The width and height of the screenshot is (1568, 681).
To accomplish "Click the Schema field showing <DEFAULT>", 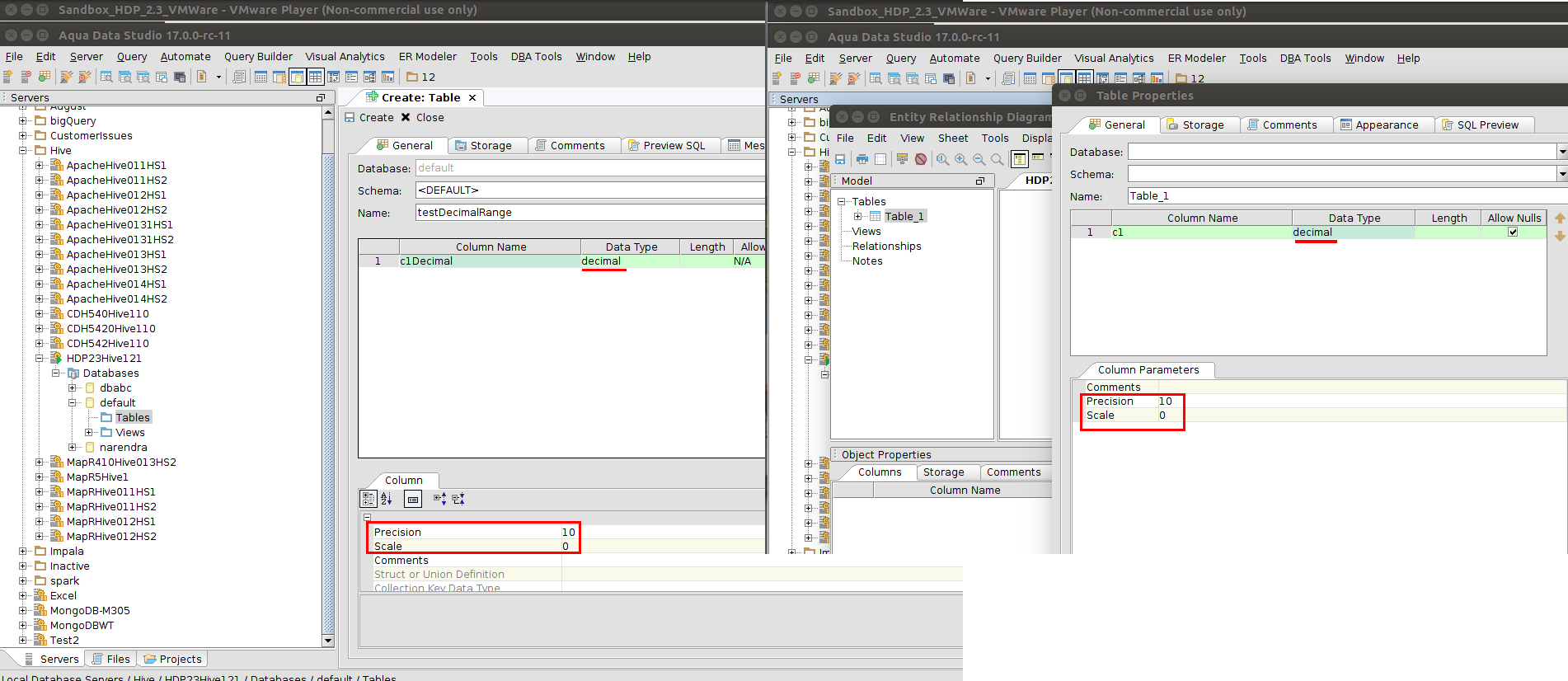I will 590,190.
